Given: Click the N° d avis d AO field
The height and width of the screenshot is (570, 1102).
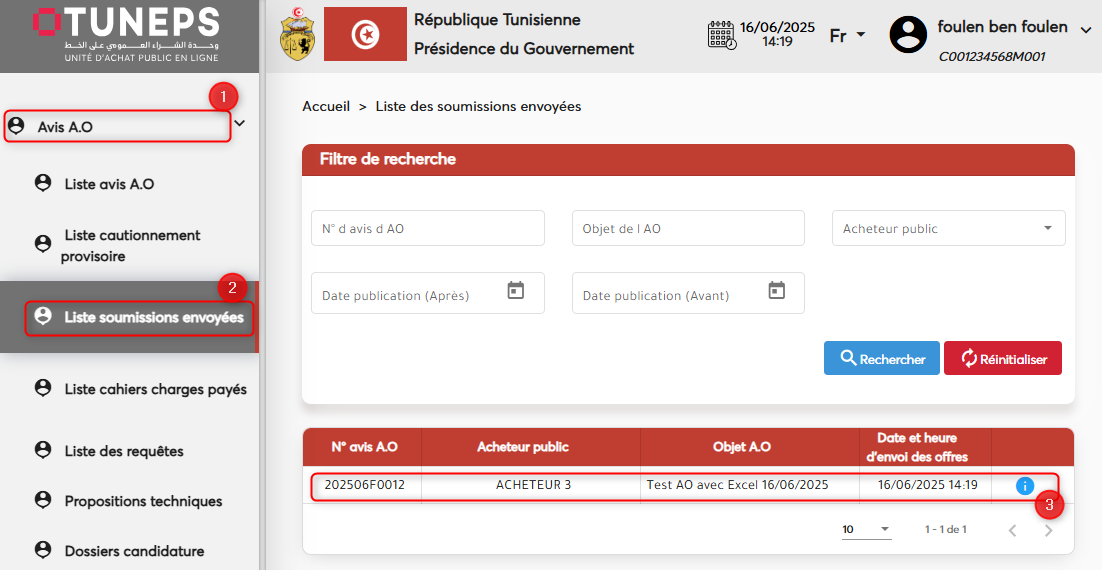Looking at the screenshot, I should [427, 228].
